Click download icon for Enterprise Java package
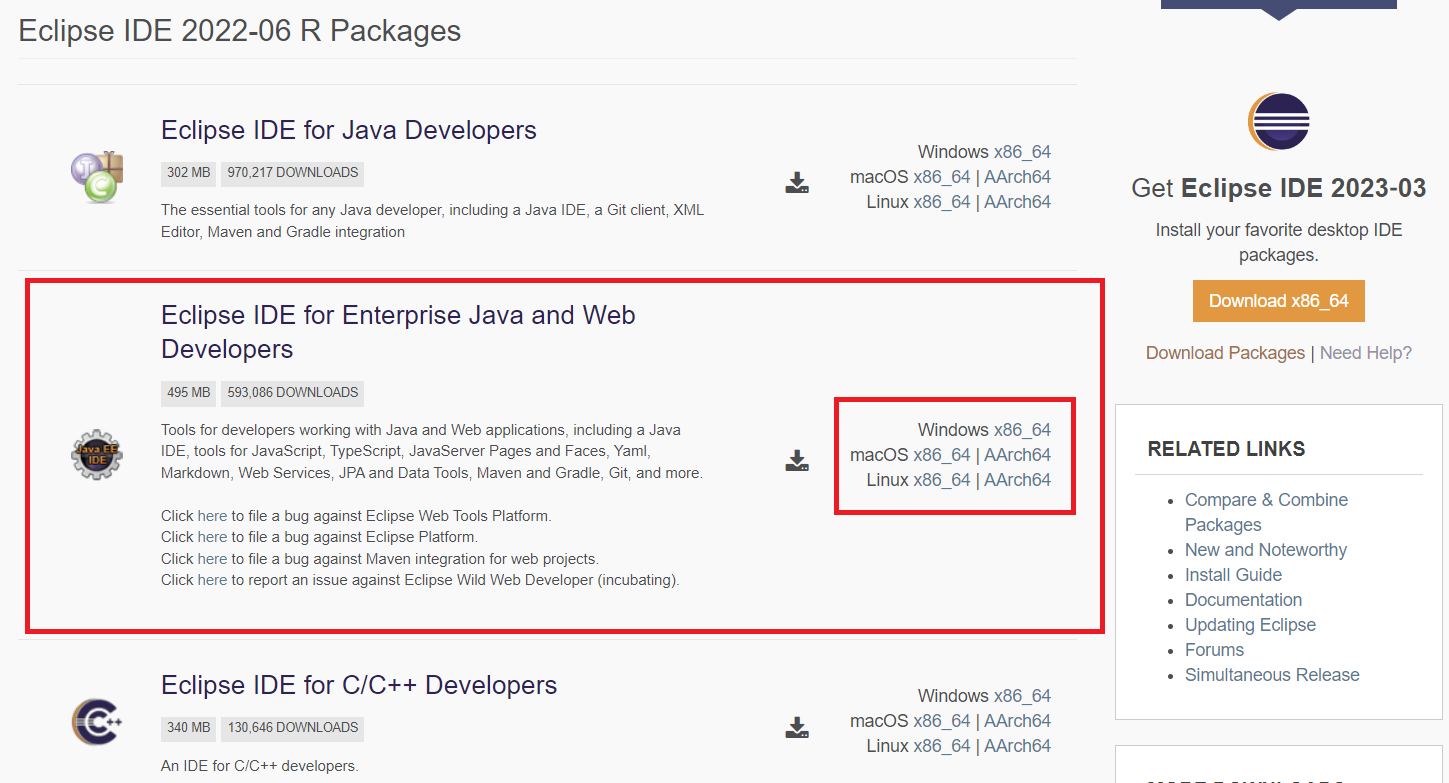Screen dimensions: 1449x783 click(797, 461)
